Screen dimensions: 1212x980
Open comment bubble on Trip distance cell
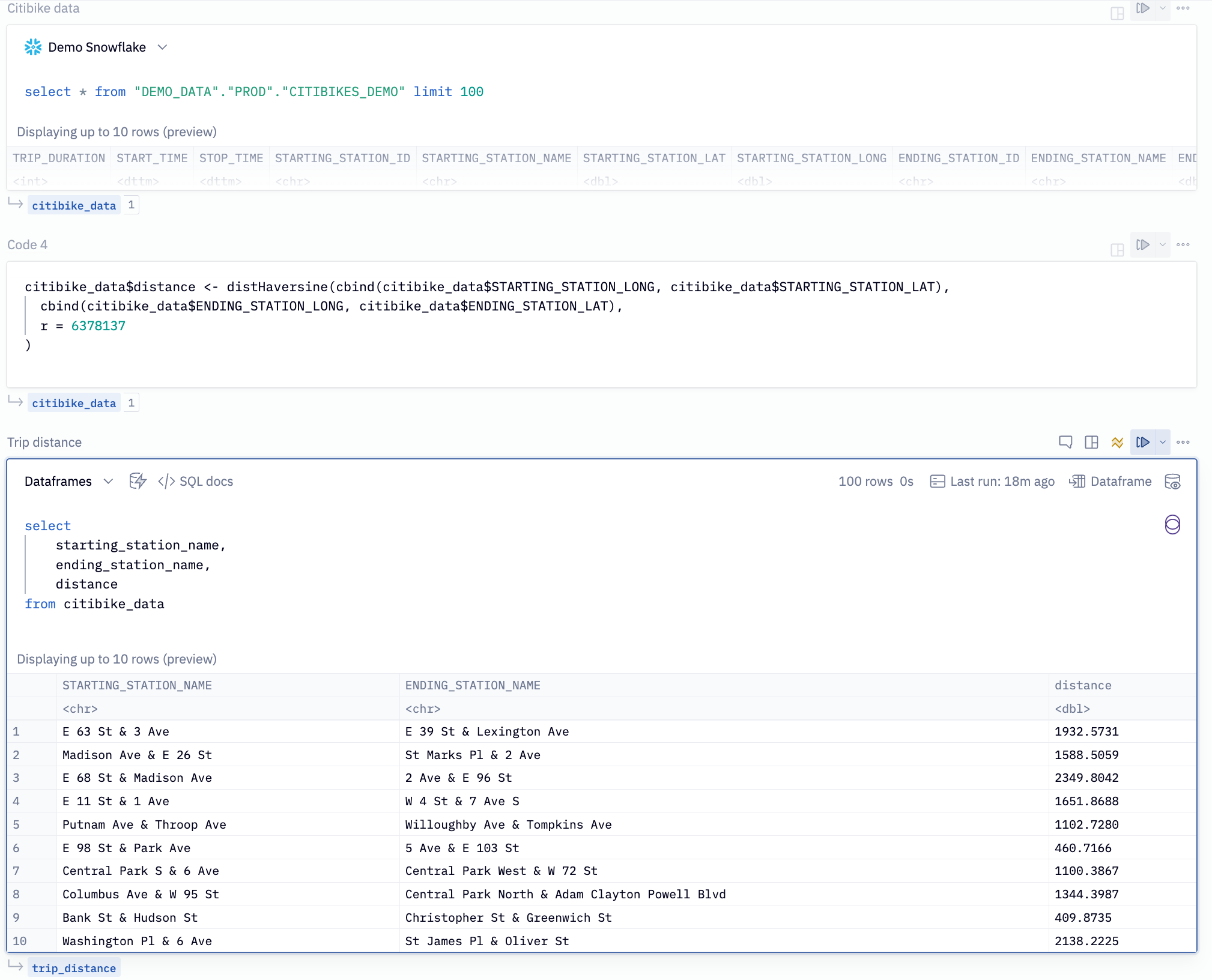[x=1065, y=443]
